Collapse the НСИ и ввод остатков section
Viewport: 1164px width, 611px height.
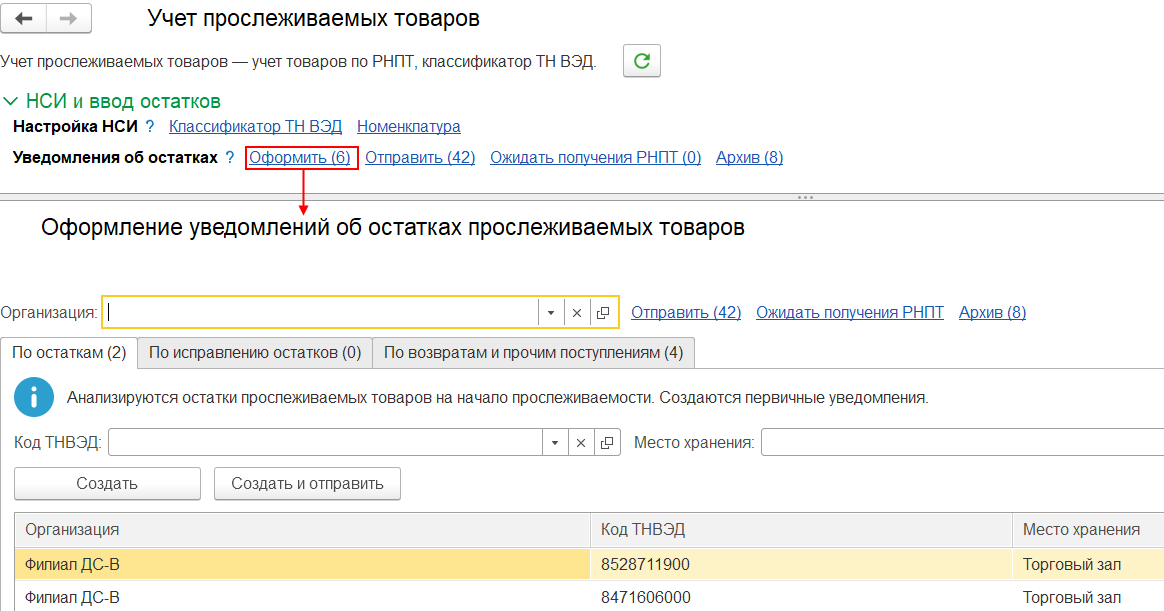click(x=11, y=102)
